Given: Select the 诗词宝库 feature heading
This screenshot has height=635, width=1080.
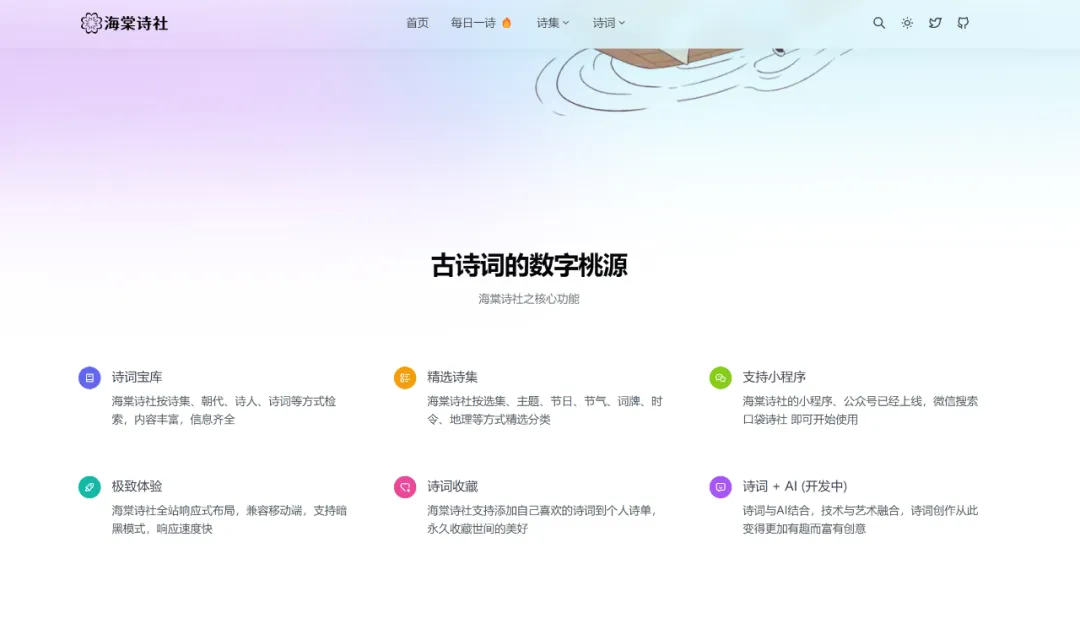Looking at the screenshot, I should pyautogui.click(x=137, y=377).
